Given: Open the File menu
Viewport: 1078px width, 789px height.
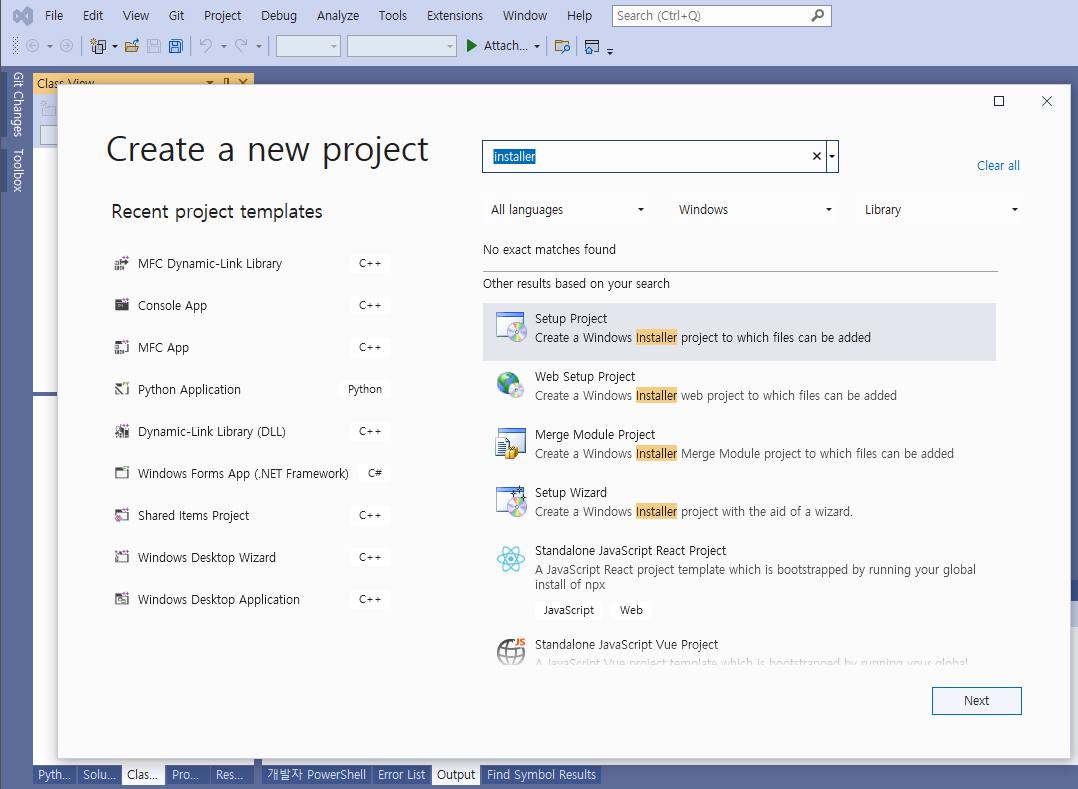Looking at the screenshot, I should coord(54,15).
